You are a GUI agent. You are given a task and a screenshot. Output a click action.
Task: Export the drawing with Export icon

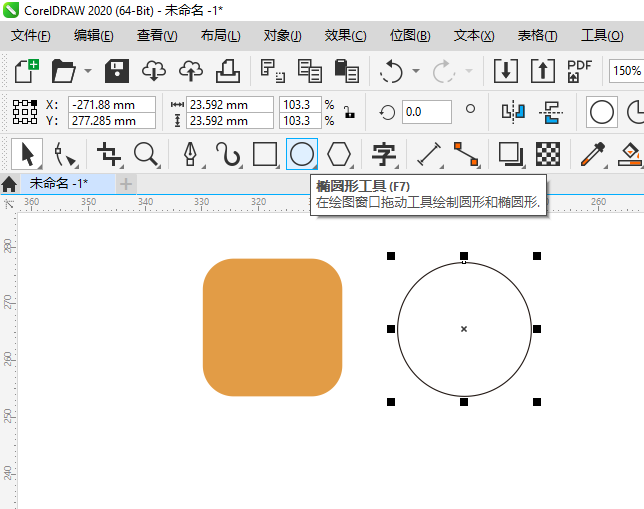543,71
